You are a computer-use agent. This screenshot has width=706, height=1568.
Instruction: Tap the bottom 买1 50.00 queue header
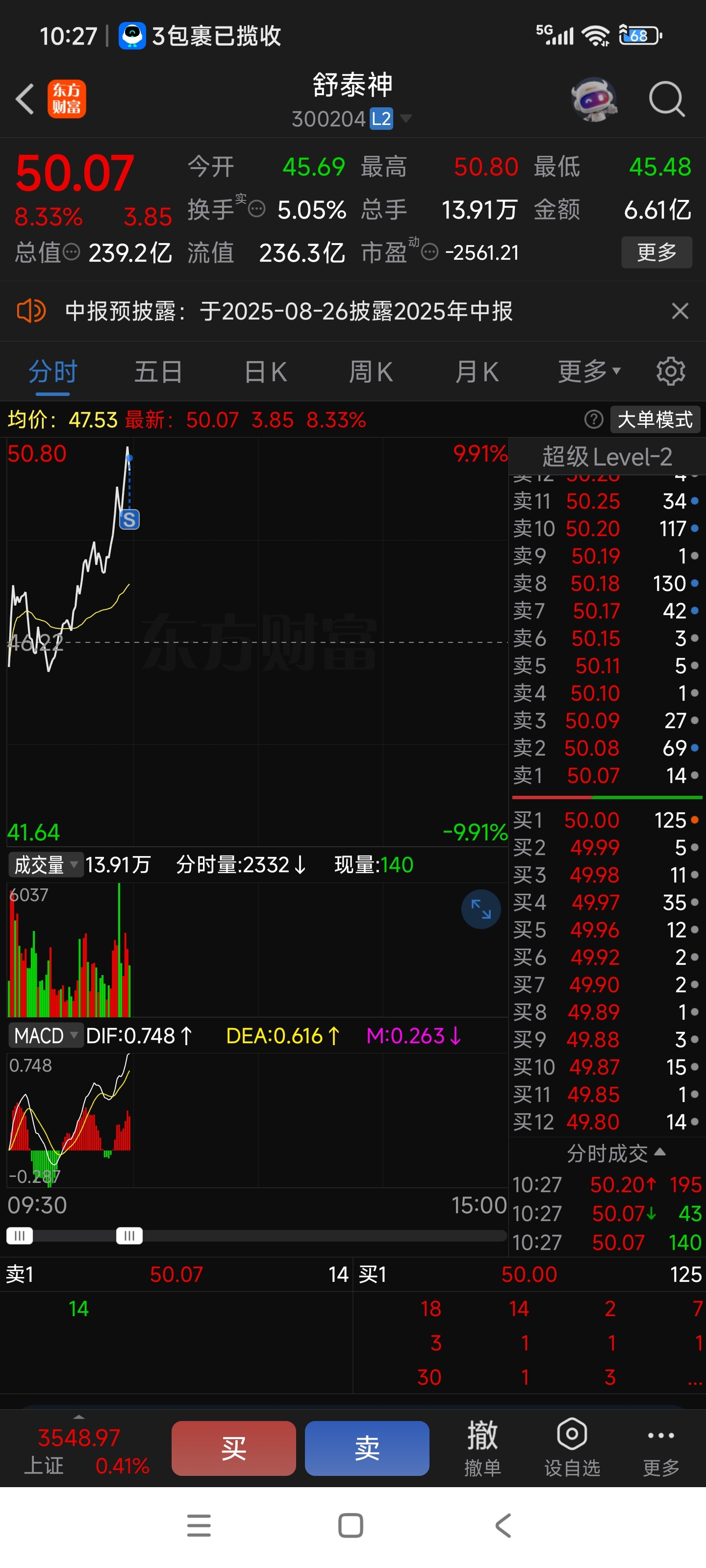529,1274
